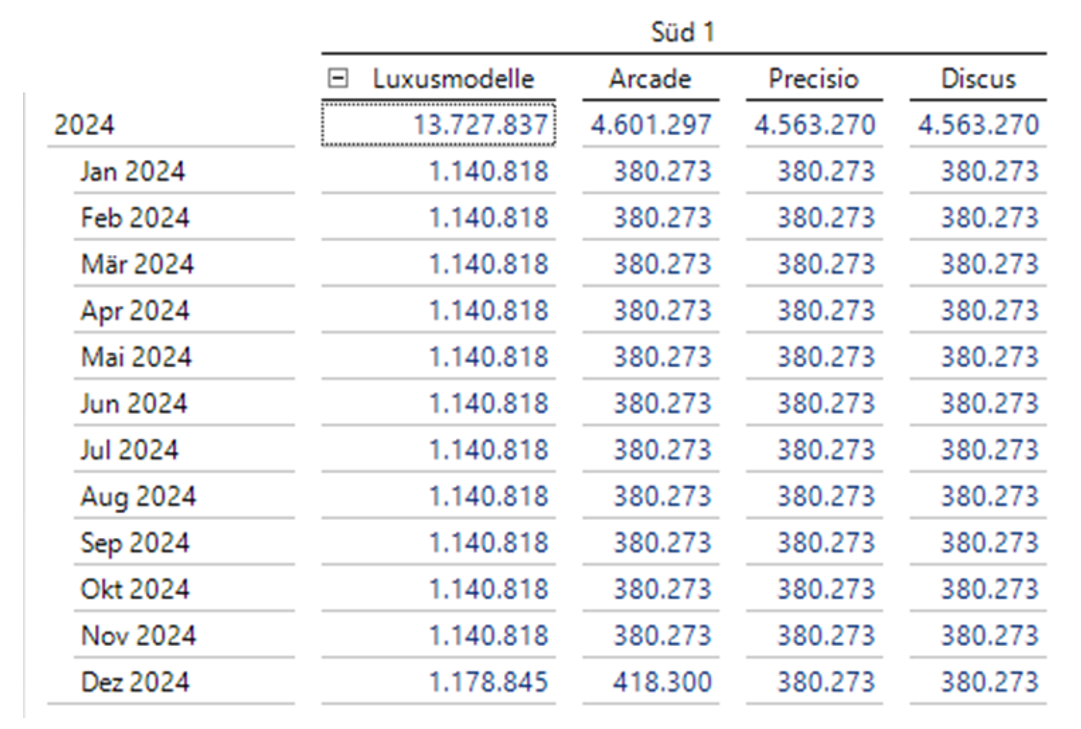Choose the Mai 2024 row label
Screen dimensions: 1081x729
click(134, 357)
